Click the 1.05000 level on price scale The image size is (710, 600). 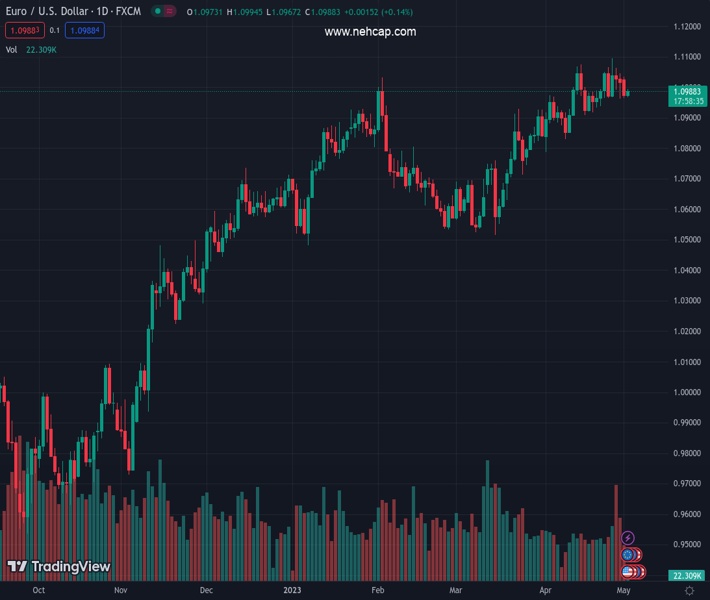coord(687,240)
